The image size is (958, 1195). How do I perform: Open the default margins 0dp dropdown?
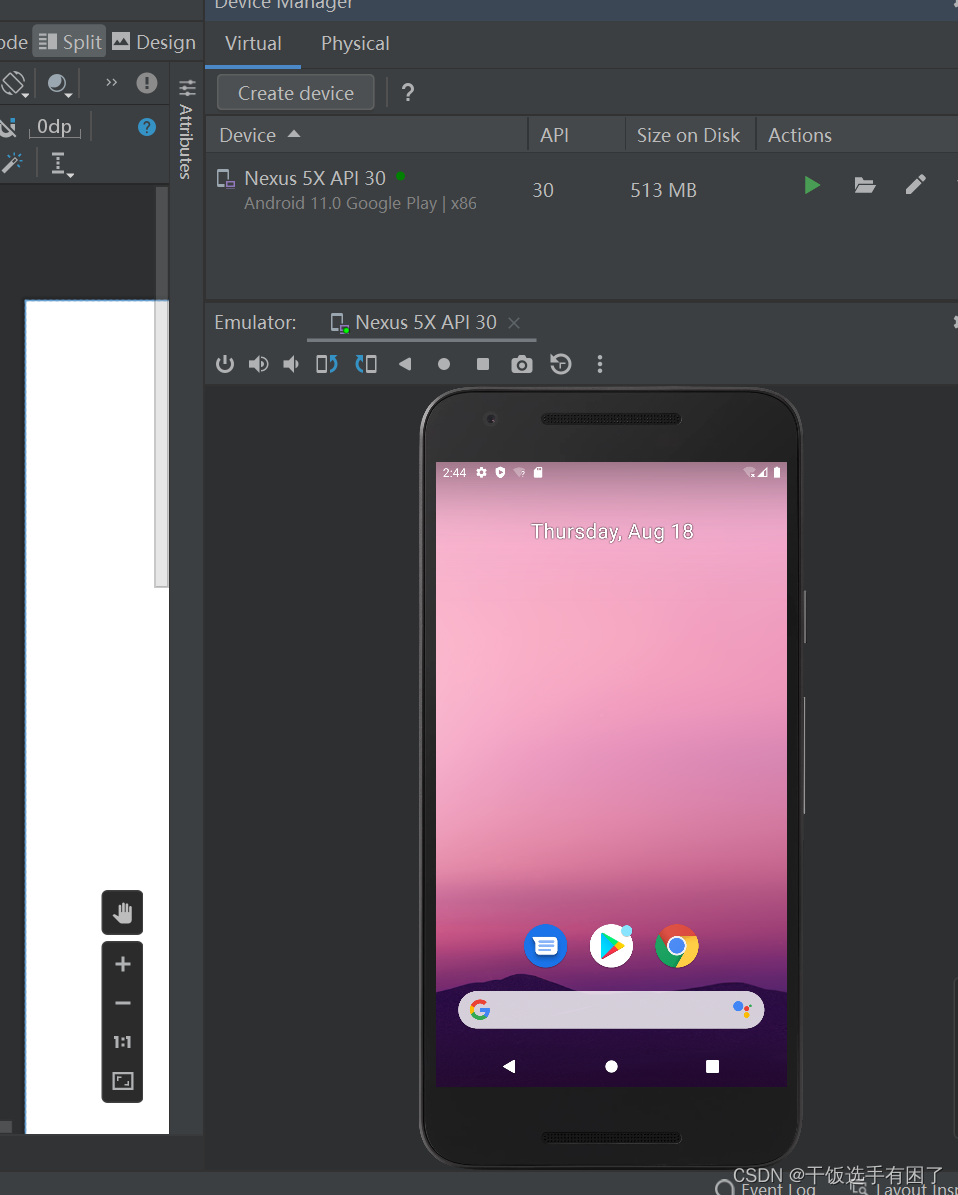coord(55,126)
